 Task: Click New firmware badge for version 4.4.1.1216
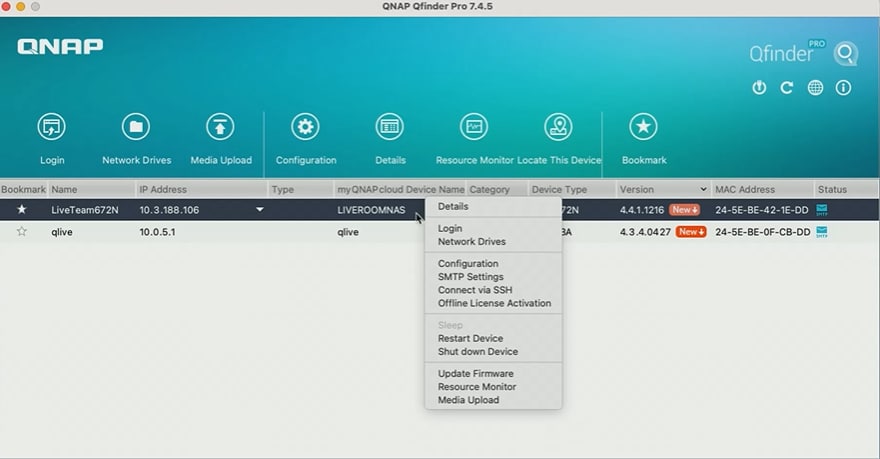685,210
